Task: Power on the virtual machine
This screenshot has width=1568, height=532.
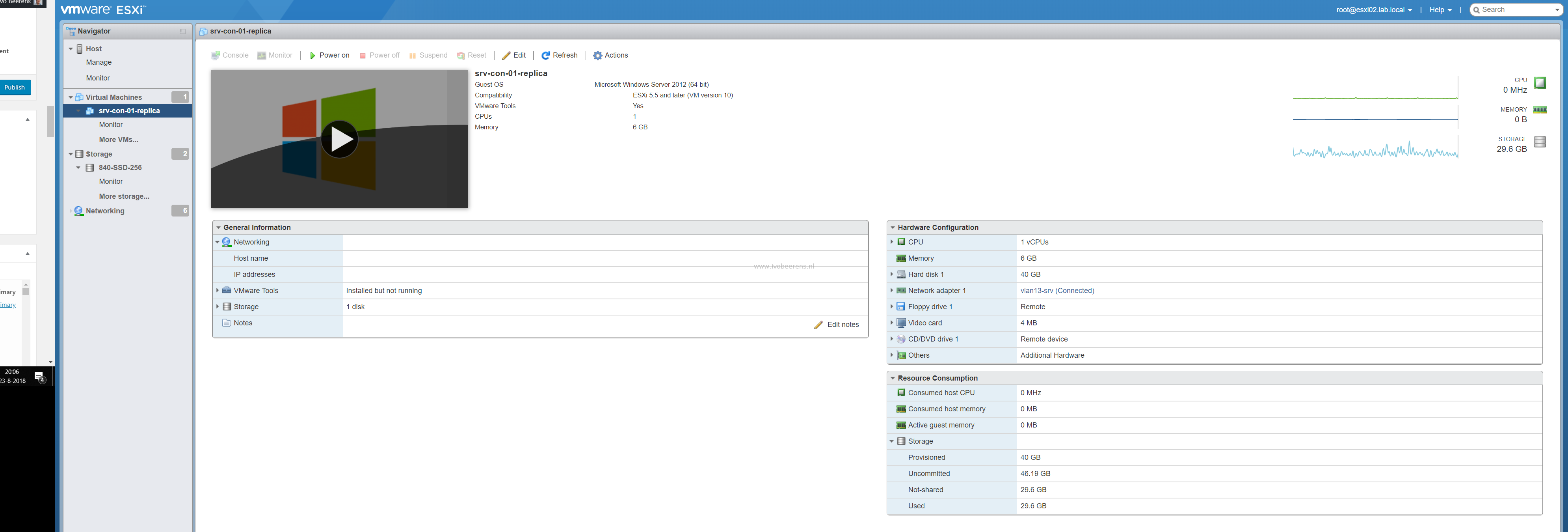Action: tap(329, 56)
